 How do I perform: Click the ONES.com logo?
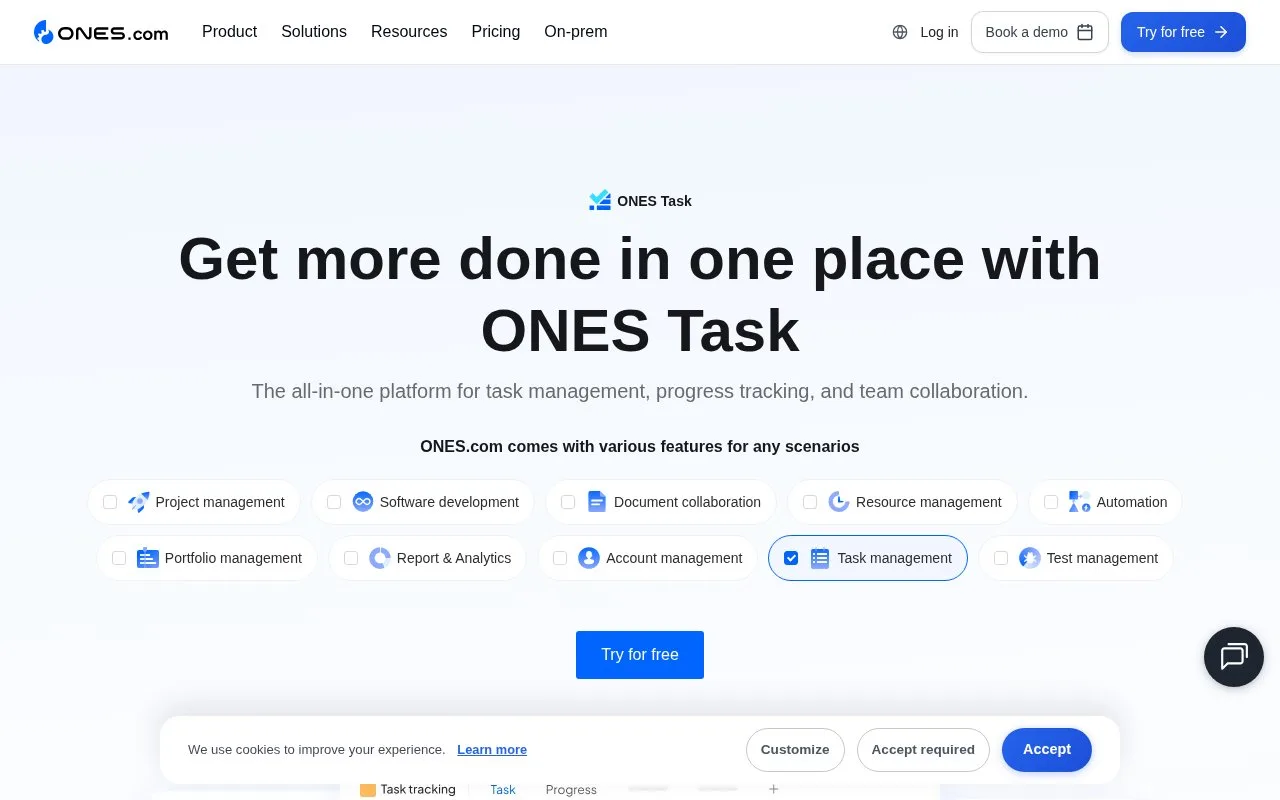point(101,32)
